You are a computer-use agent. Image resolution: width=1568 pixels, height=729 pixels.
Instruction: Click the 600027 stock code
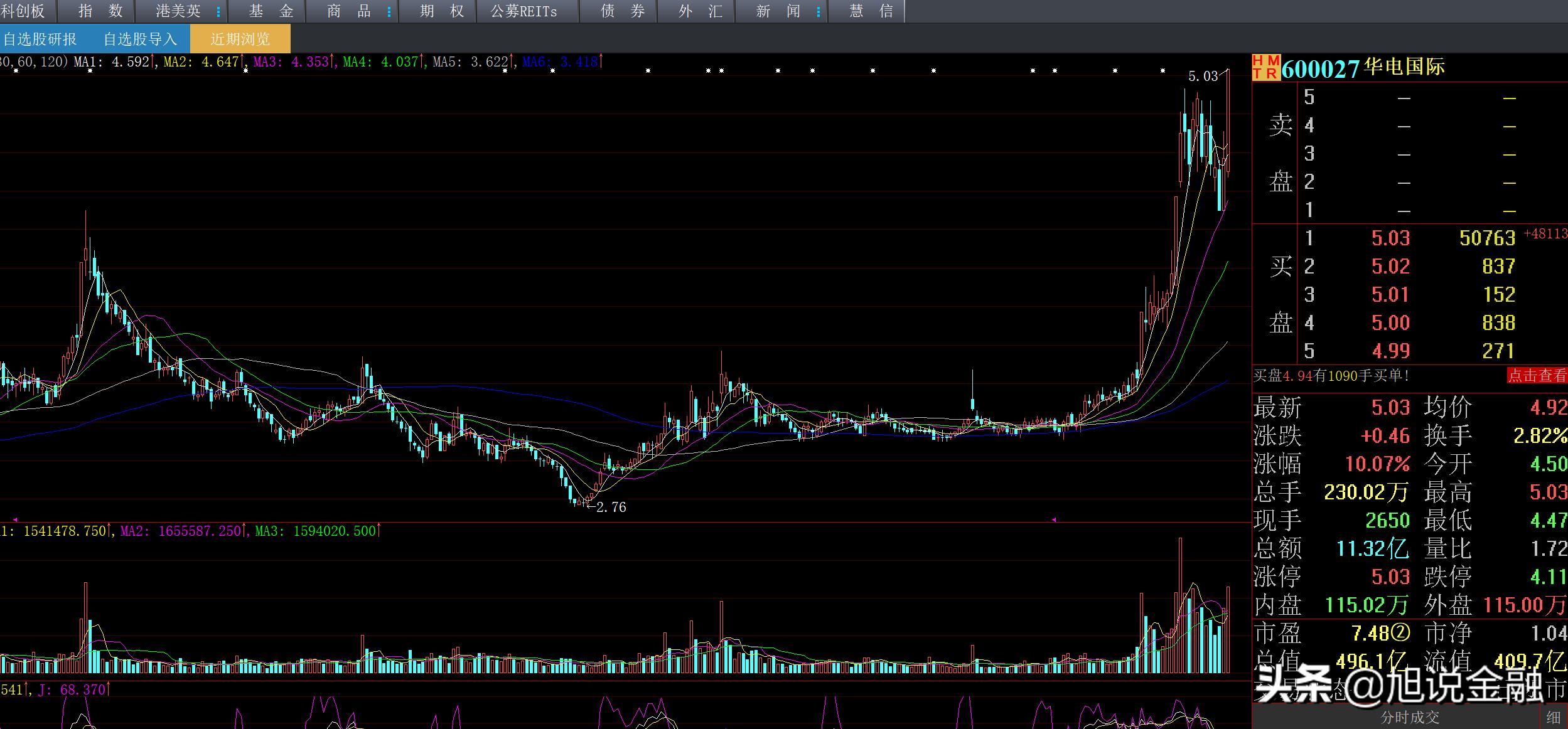click(1320, 68)
